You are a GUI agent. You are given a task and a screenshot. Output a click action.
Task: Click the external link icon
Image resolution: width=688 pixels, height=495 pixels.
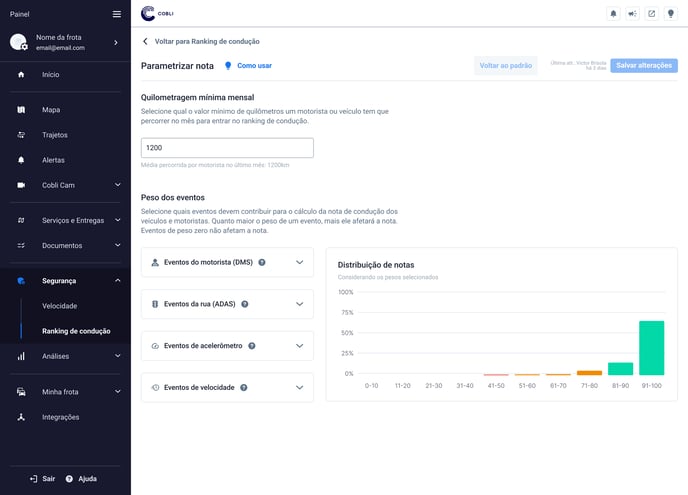652,14
